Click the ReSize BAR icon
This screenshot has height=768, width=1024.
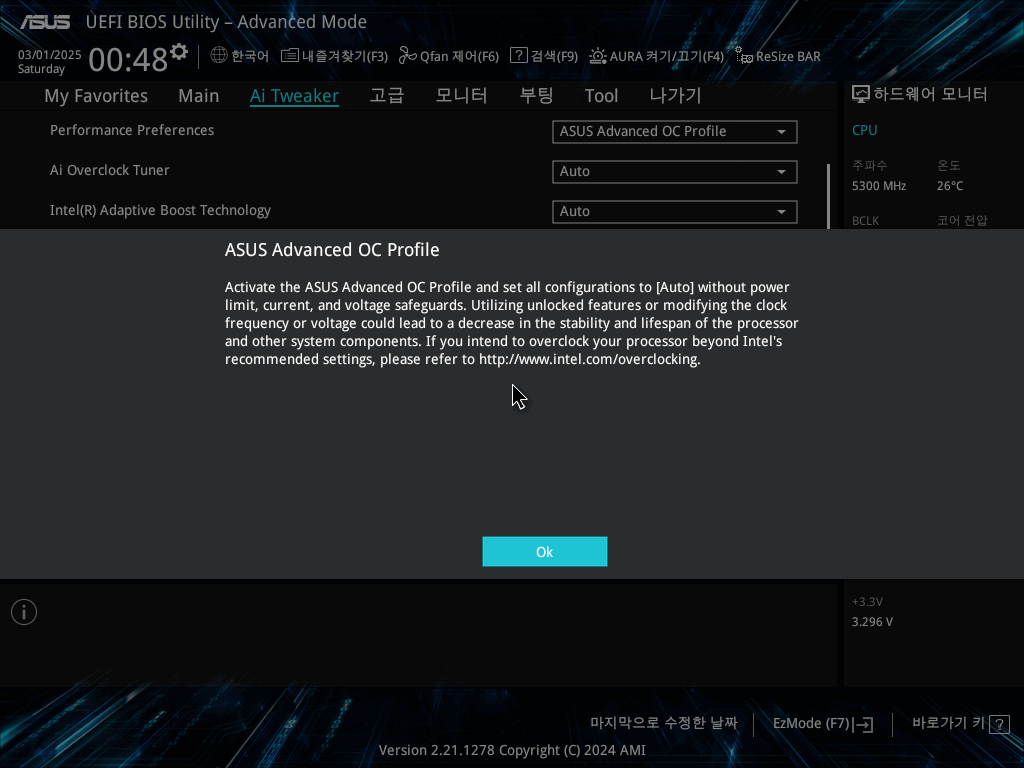pyautogui.click(x=744, y=56)
